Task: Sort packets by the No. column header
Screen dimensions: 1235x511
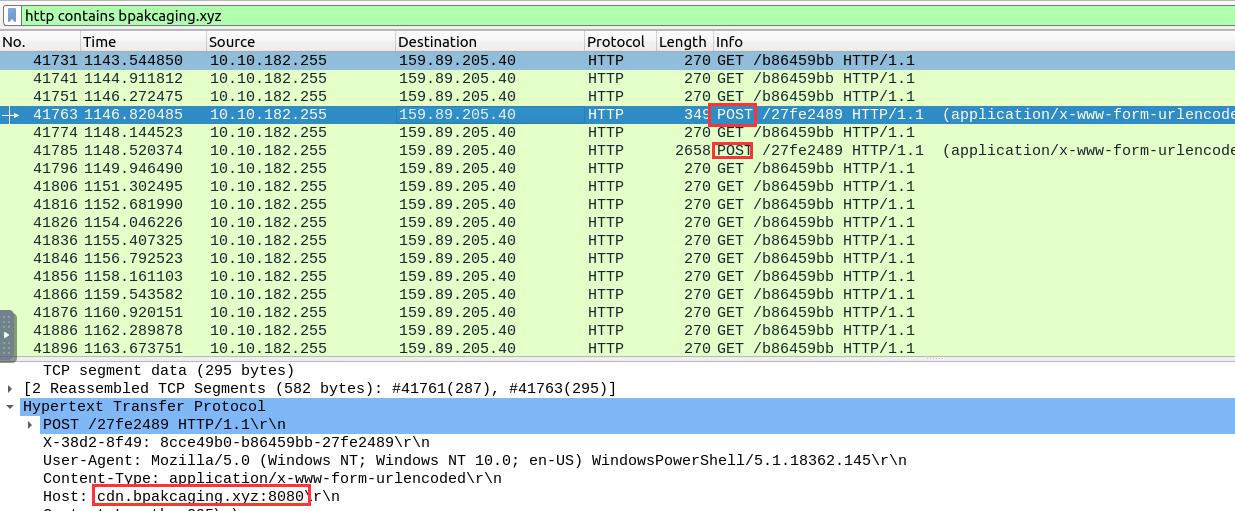Action: [x=40, y=42]
